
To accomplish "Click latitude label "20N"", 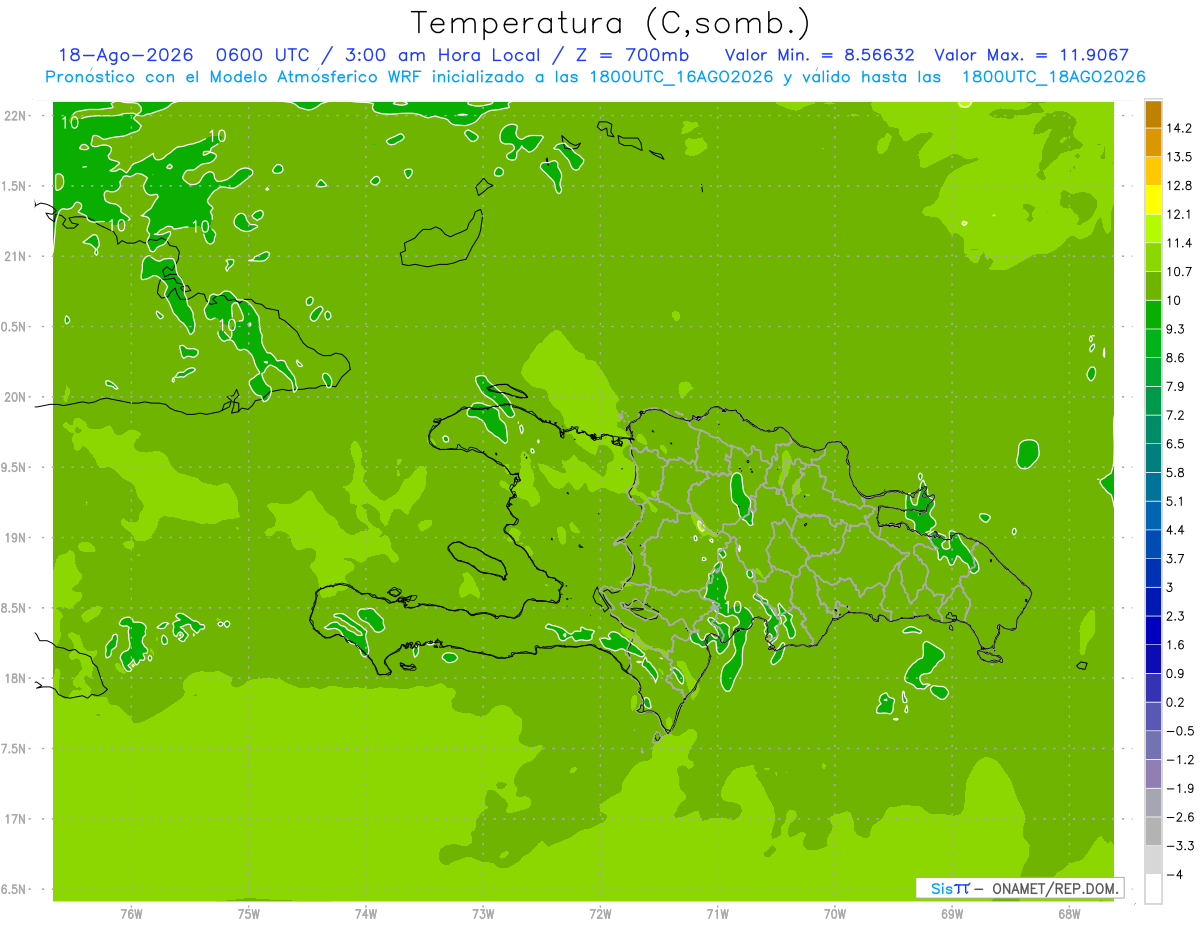I will click(x=15, y=397).
